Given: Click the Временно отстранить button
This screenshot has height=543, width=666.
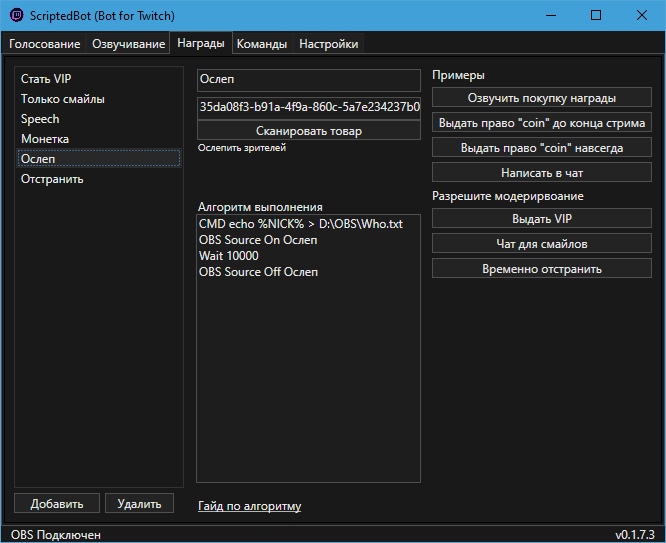Looking at the screenshot, I should 542,269.
